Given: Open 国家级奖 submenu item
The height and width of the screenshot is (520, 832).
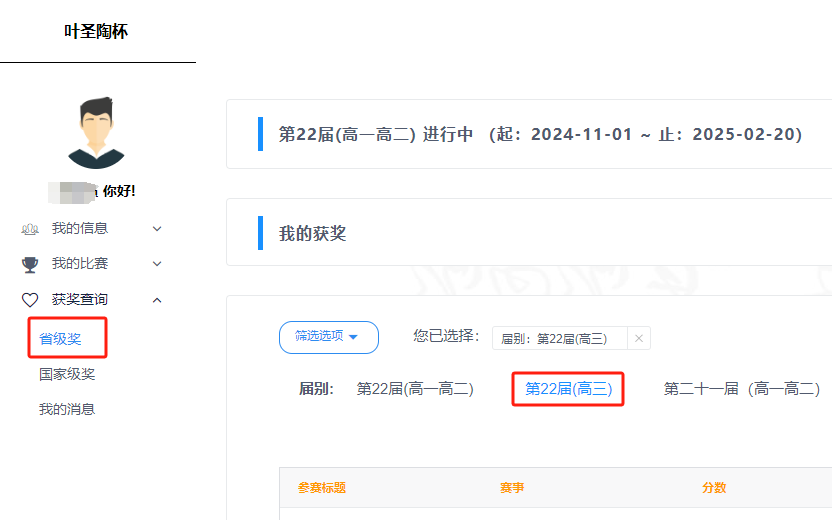Looking at the screenshot, I should 67,374.
